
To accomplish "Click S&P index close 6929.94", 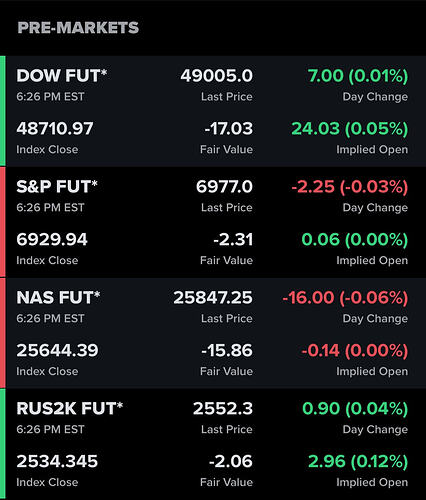I will coord(52,240).
